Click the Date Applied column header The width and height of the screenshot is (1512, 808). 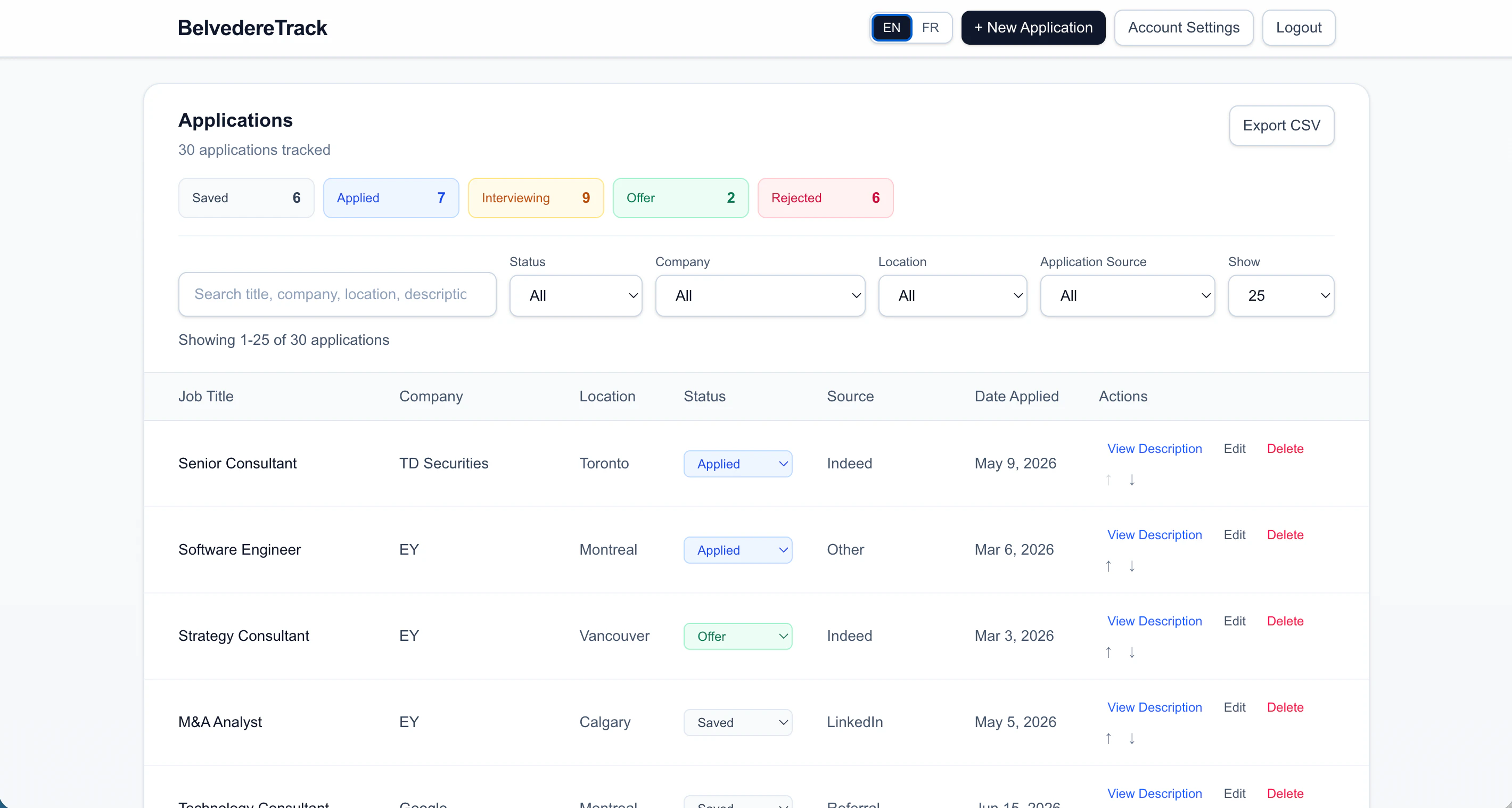point(1017,397)
